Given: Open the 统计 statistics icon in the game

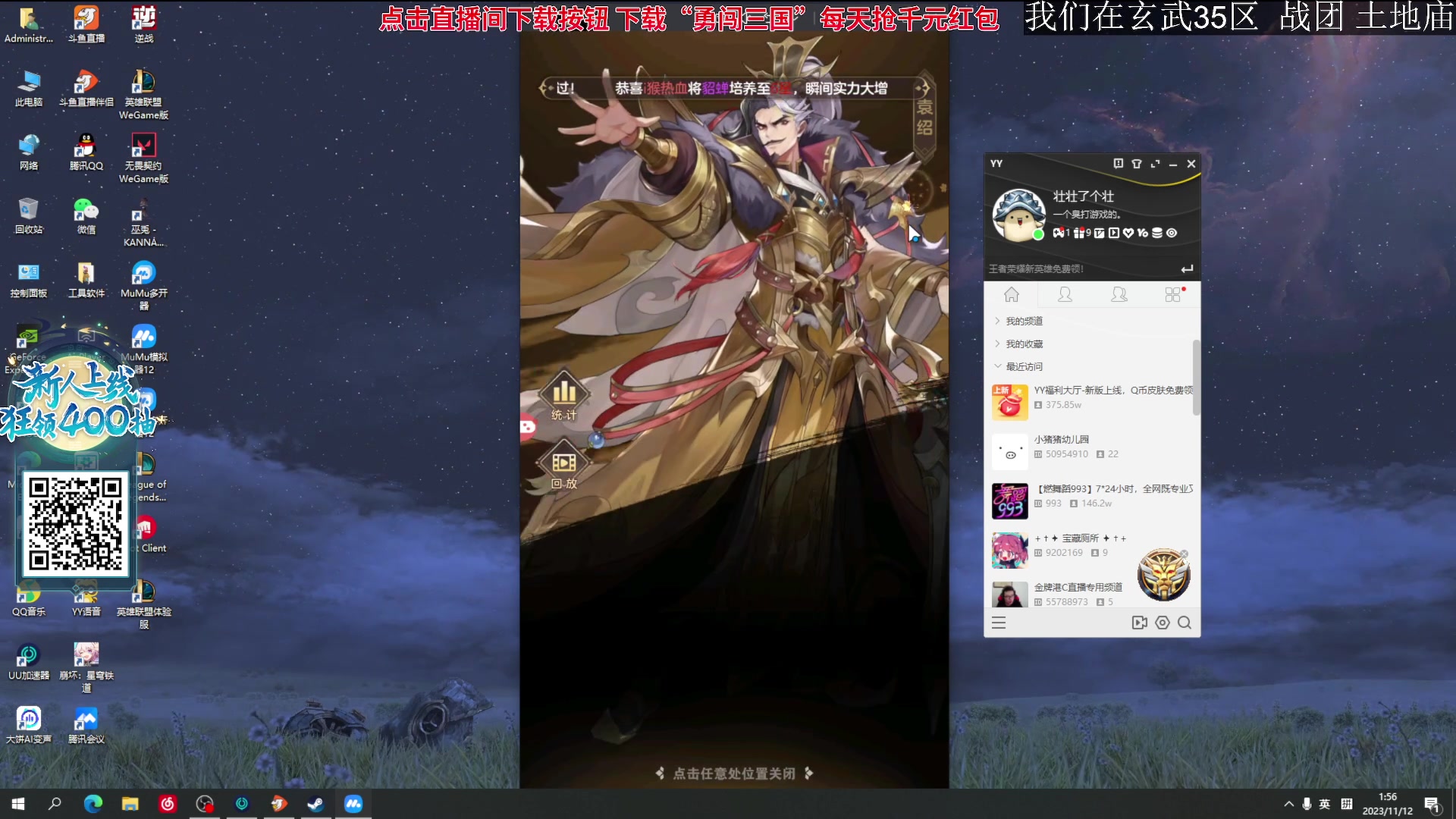Looking at the screenshot, I should click(x=564, y=396).
